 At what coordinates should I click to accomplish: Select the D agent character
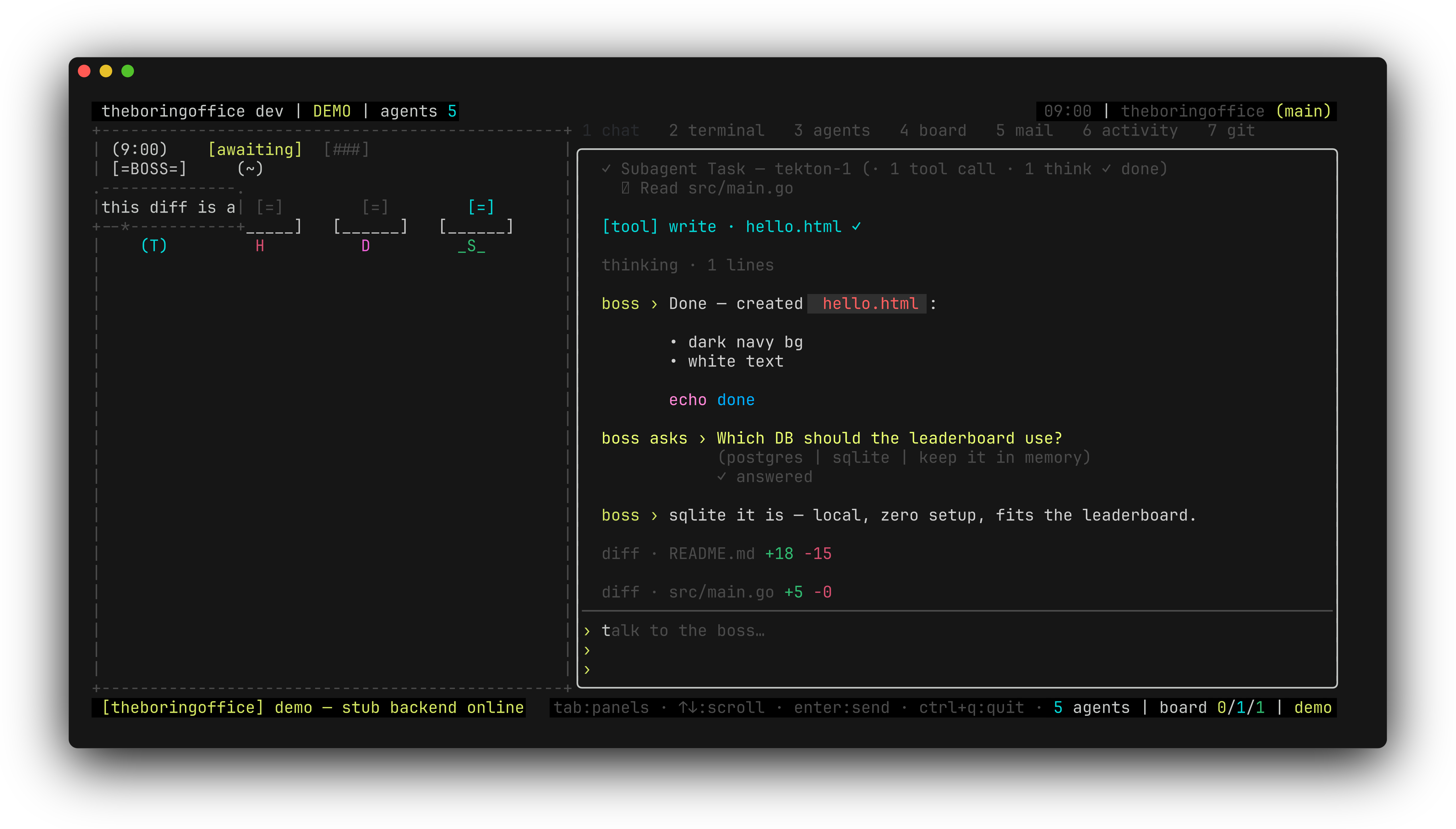click(366, 245)
